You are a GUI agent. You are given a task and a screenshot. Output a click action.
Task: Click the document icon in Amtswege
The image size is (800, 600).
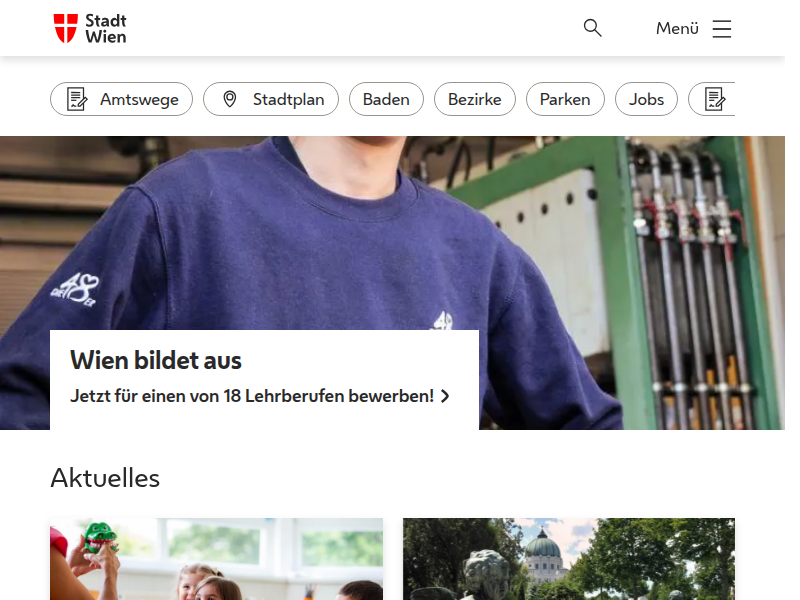point(77,99)
